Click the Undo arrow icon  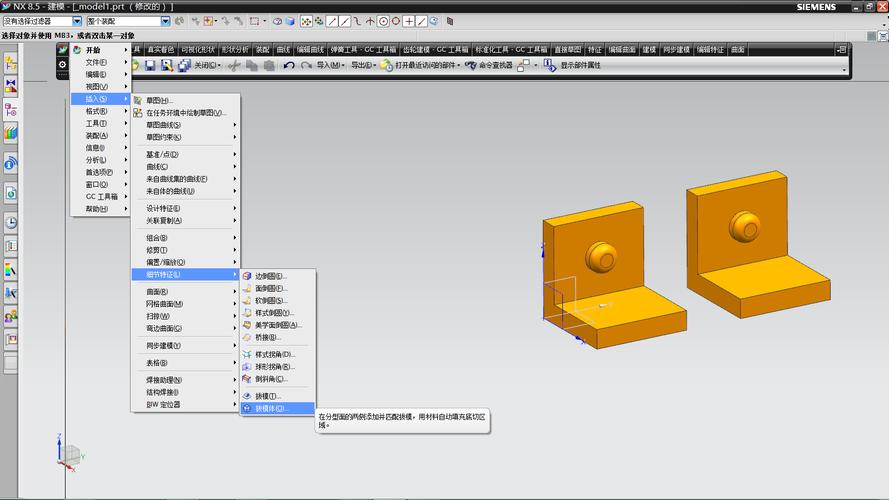288,65
